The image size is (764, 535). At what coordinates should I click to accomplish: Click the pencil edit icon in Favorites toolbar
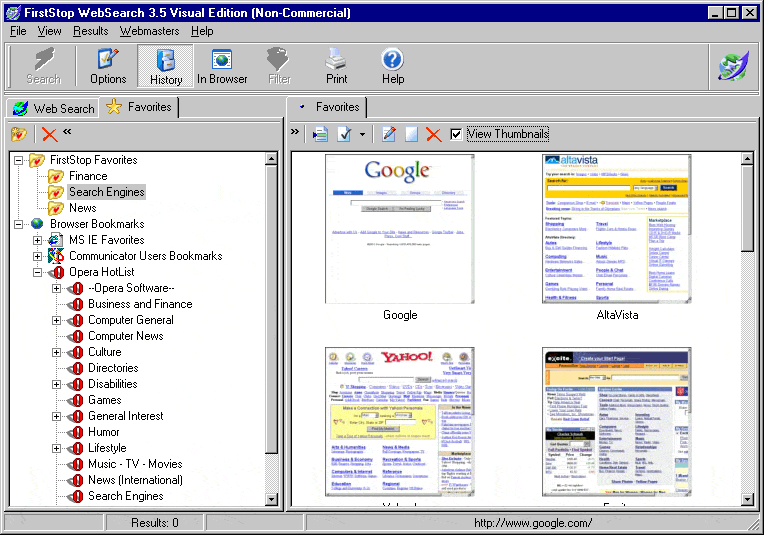389,134
